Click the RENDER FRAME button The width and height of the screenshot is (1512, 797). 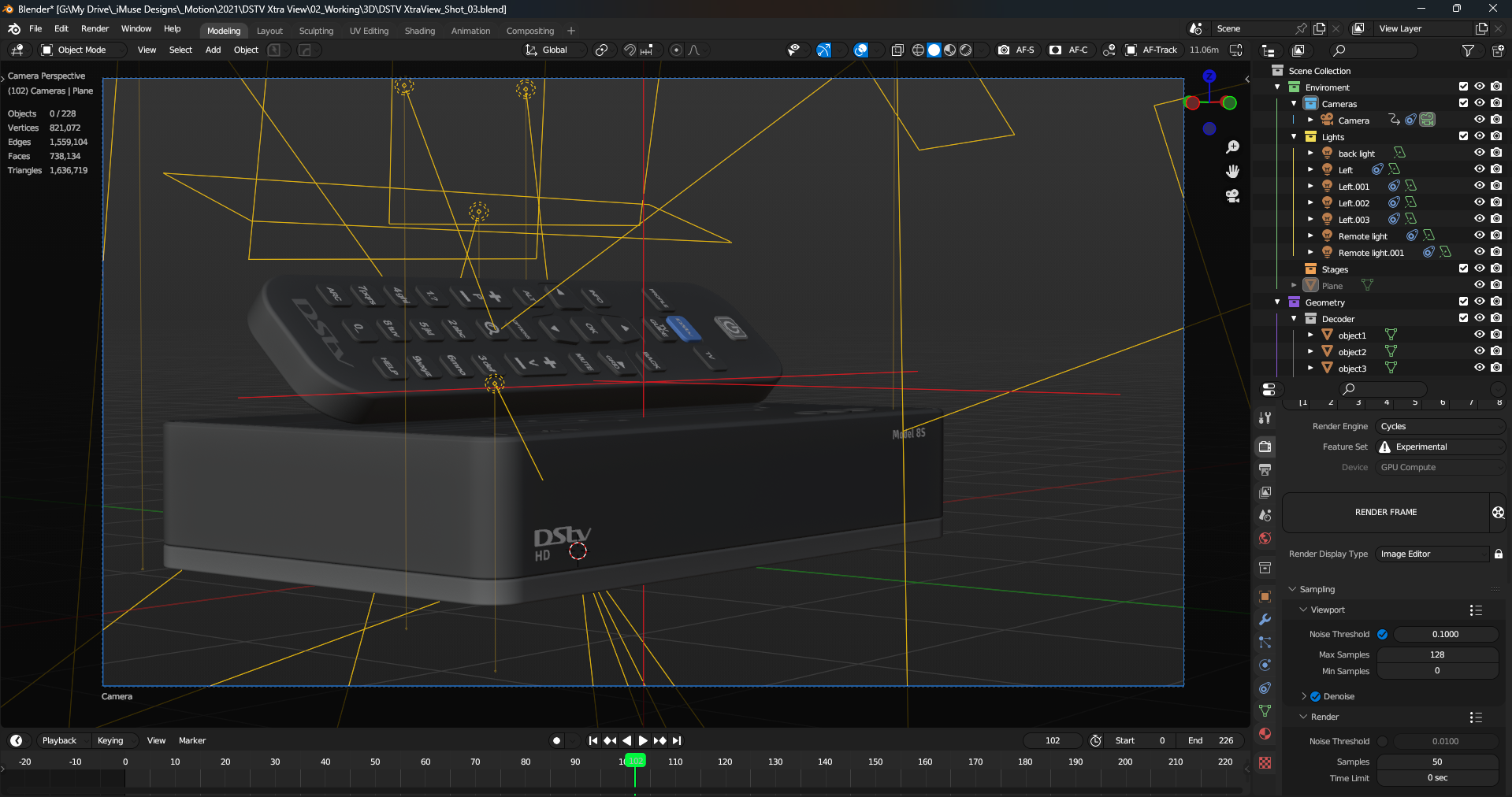[x=1386, y=512]
